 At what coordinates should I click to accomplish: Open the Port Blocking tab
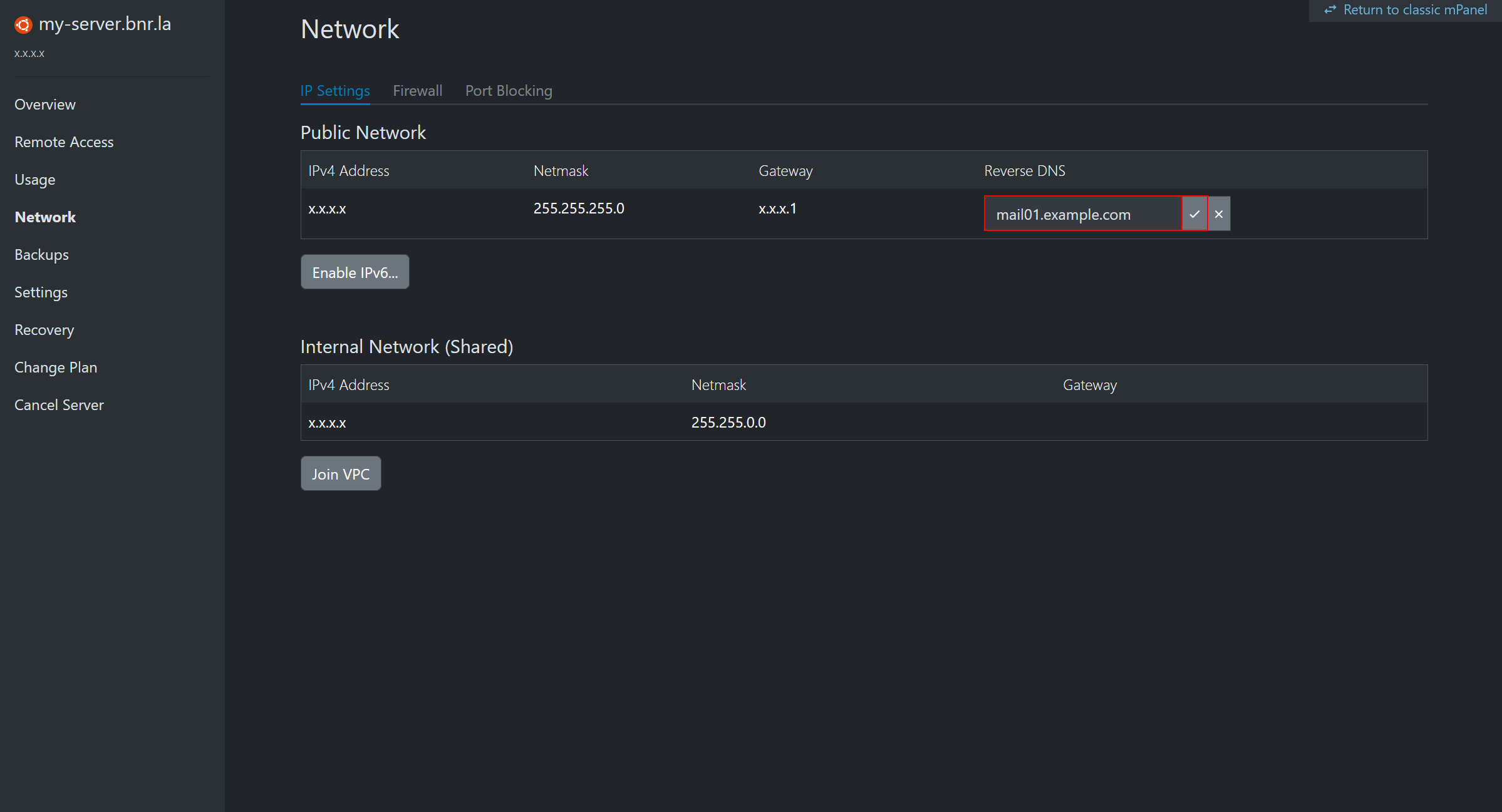click(509, 91)
